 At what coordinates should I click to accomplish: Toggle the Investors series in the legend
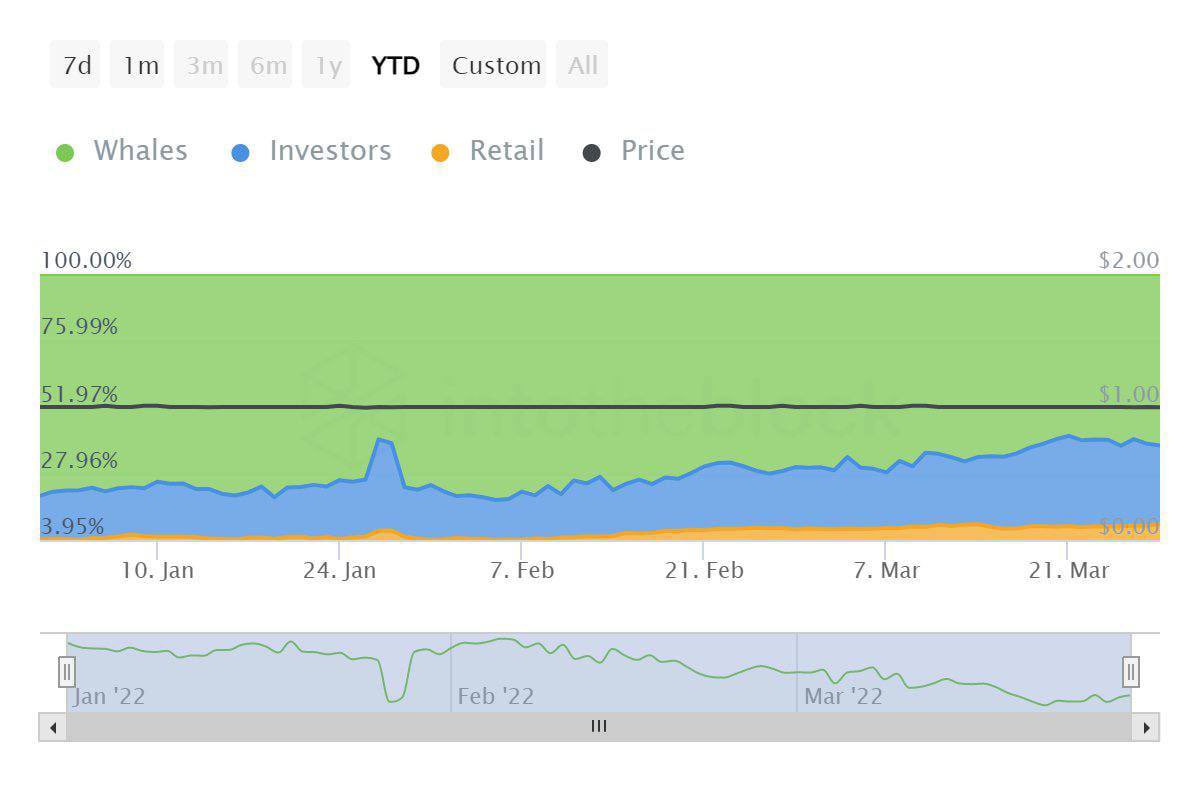(x=311, y=151)
